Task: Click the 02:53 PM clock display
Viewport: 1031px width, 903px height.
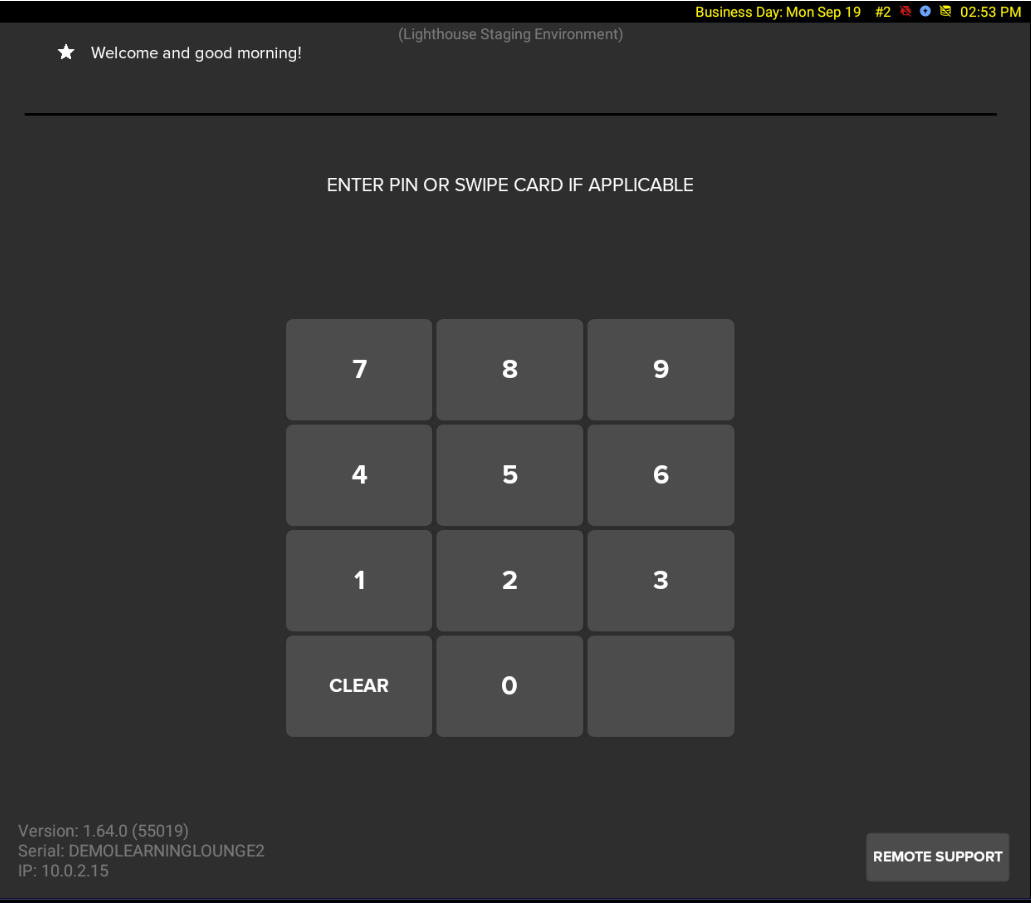Action: pos(990,11)
